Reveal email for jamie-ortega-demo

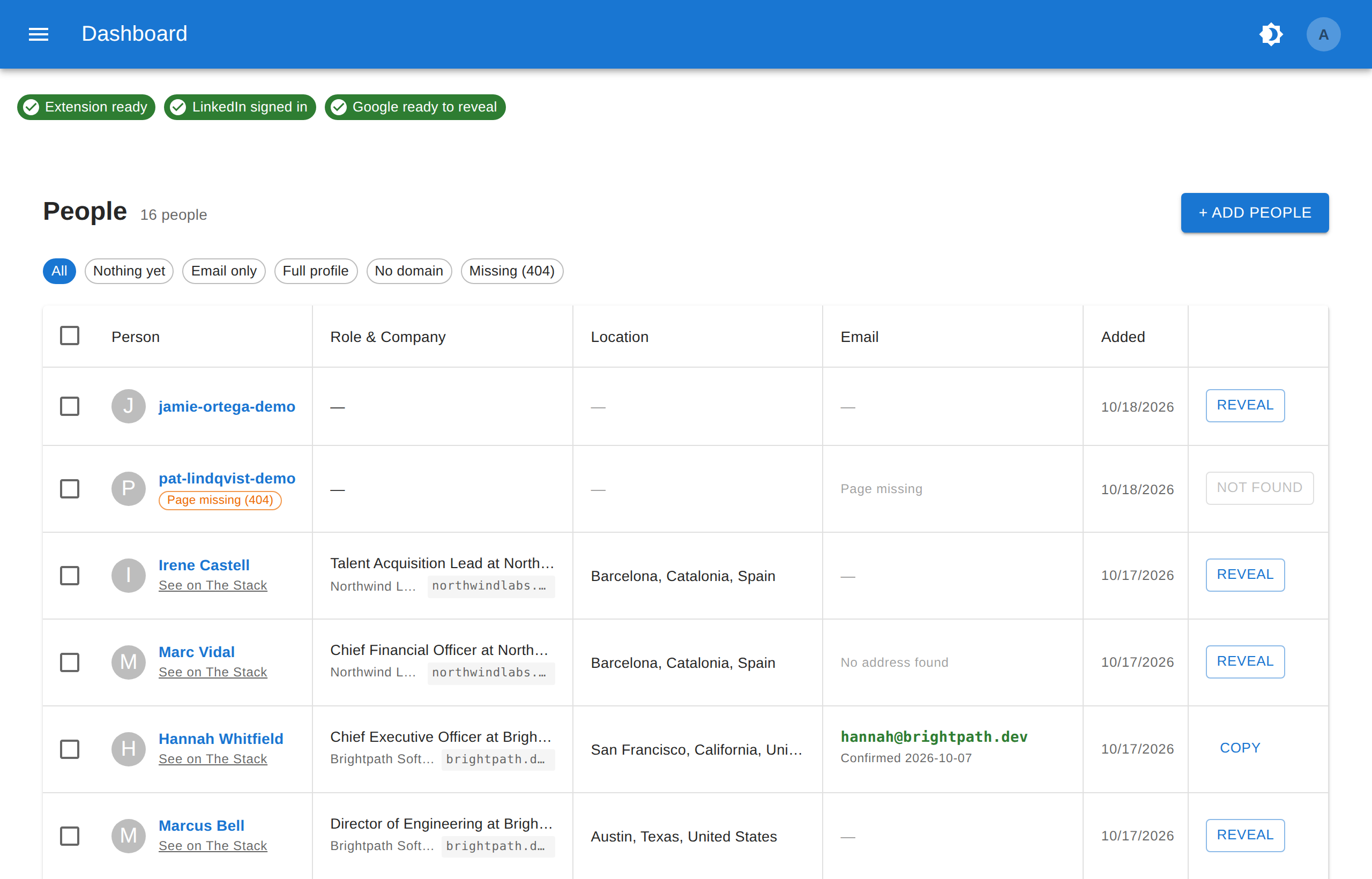[1245, 405]
